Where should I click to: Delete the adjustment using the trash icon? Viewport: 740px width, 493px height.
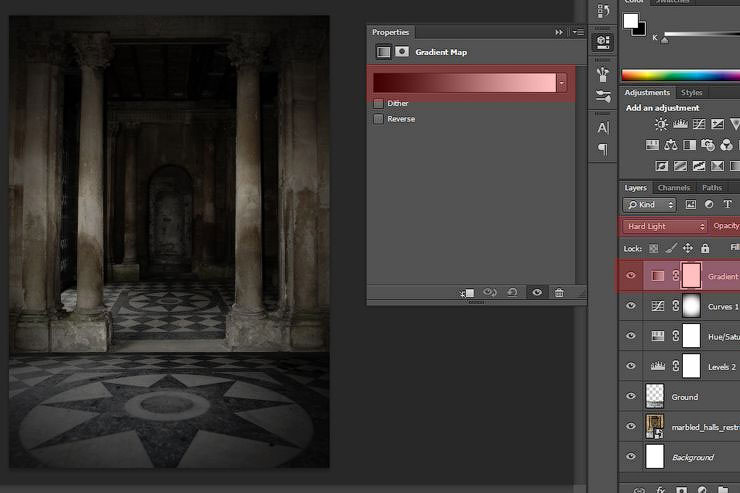(559, 293)
